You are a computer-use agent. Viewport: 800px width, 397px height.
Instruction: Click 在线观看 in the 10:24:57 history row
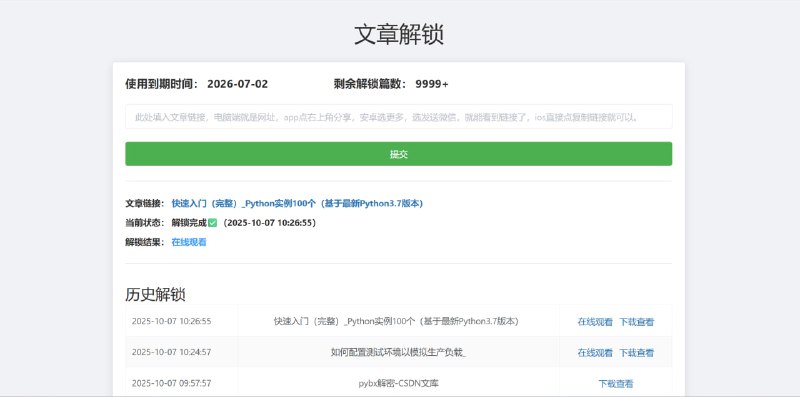point(595,353)
